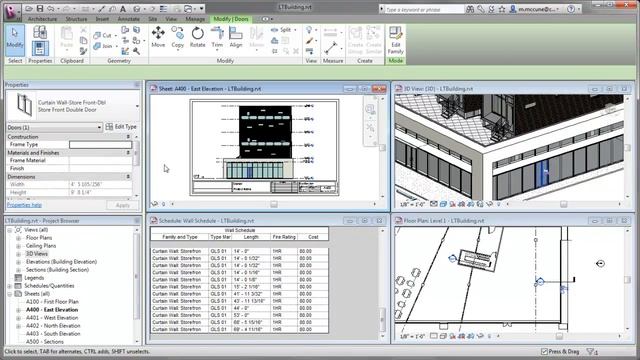This screenshot has height=360, width=640.
Task: Click the Help question mark icon
Action: point(571,9)
